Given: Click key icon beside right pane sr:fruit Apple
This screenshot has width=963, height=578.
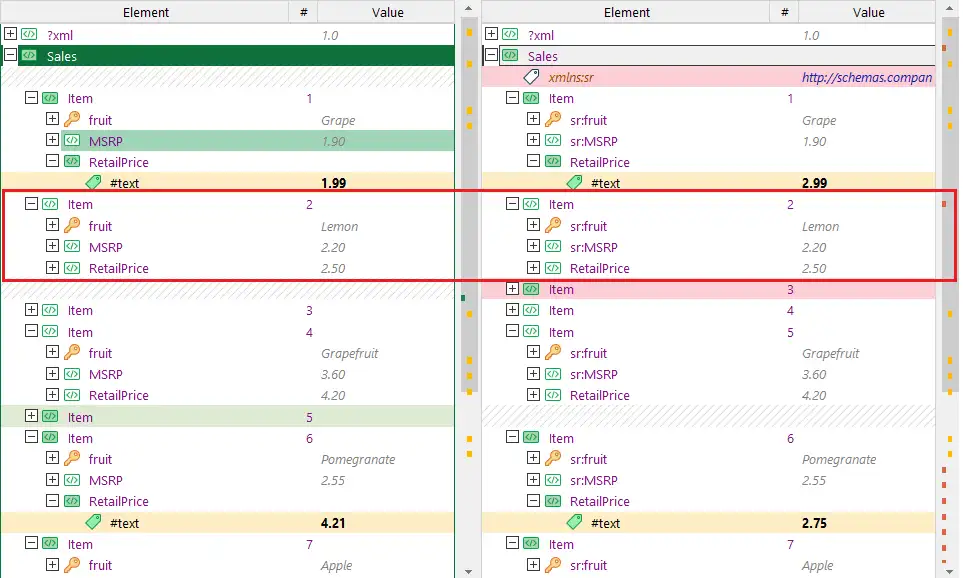Looking at the screenshot, I should coord(553,564).
